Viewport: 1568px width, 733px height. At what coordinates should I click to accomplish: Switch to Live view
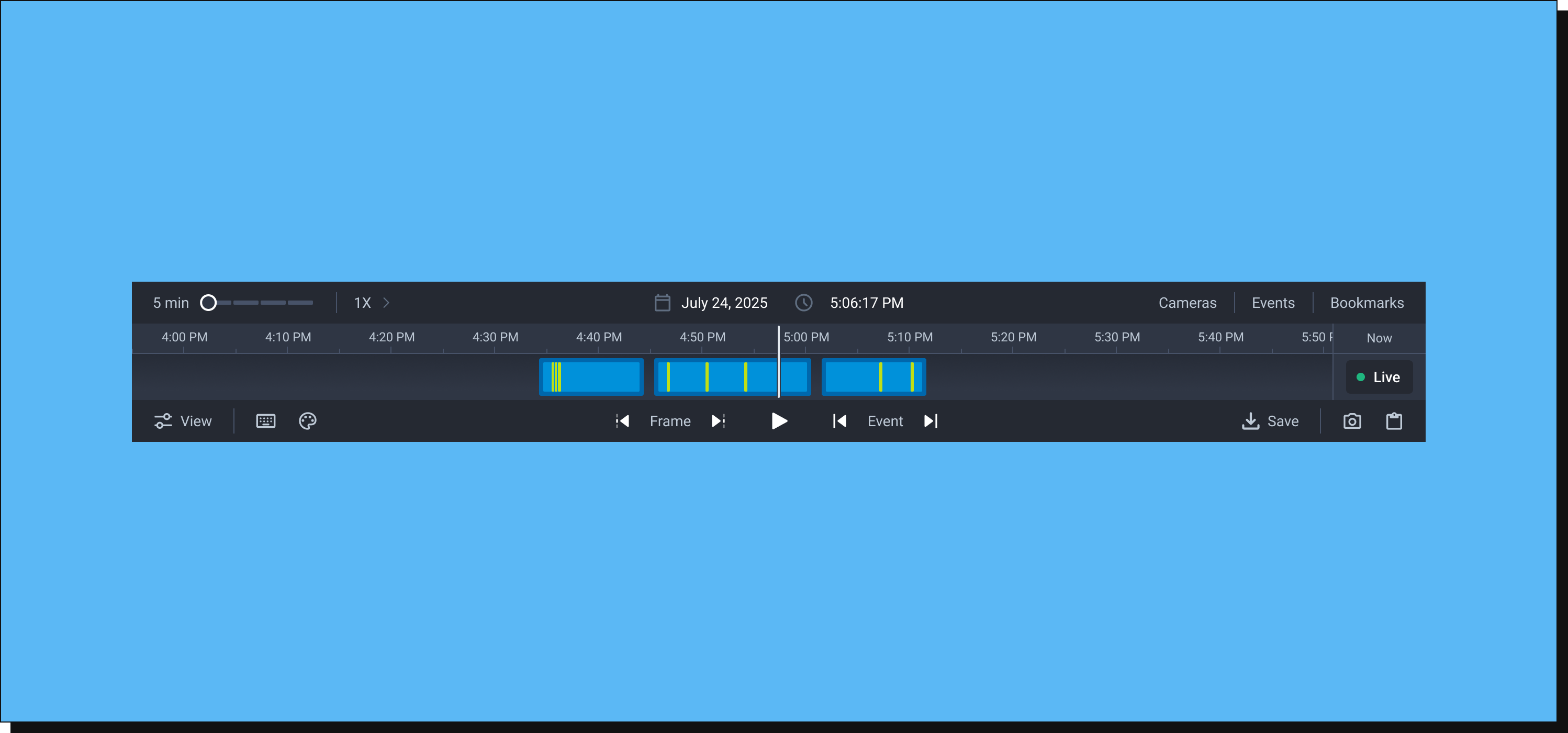pos(1379,377)
